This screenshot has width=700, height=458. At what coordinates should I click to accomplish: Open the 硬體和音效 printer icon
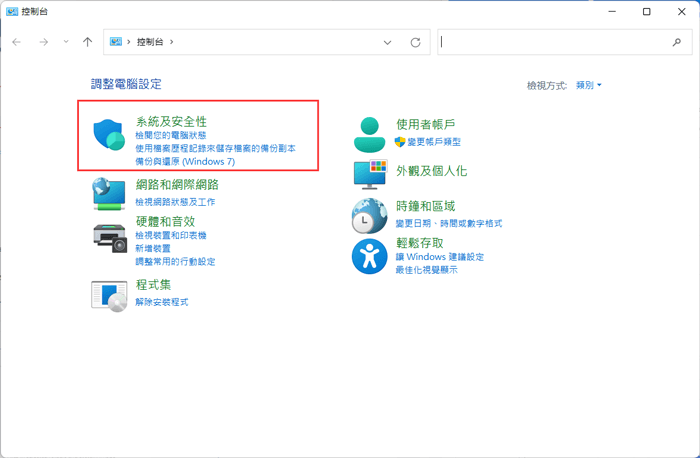[110, 237]
